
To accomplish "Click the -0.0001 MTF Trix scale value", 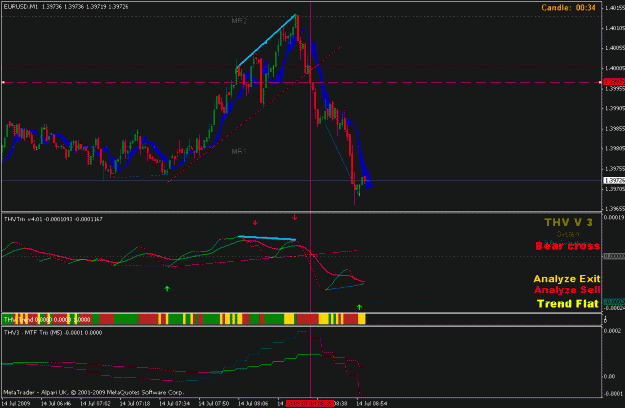I will click(613, 394).
